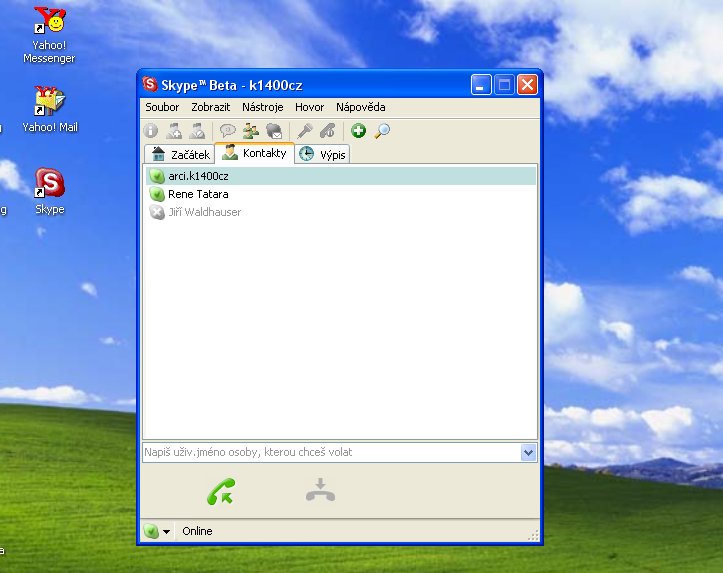Click the online status icon beside arci.k1400cz
Image resolution: width=723 pixels, height=573 pixels.
[x=157, y=176]
